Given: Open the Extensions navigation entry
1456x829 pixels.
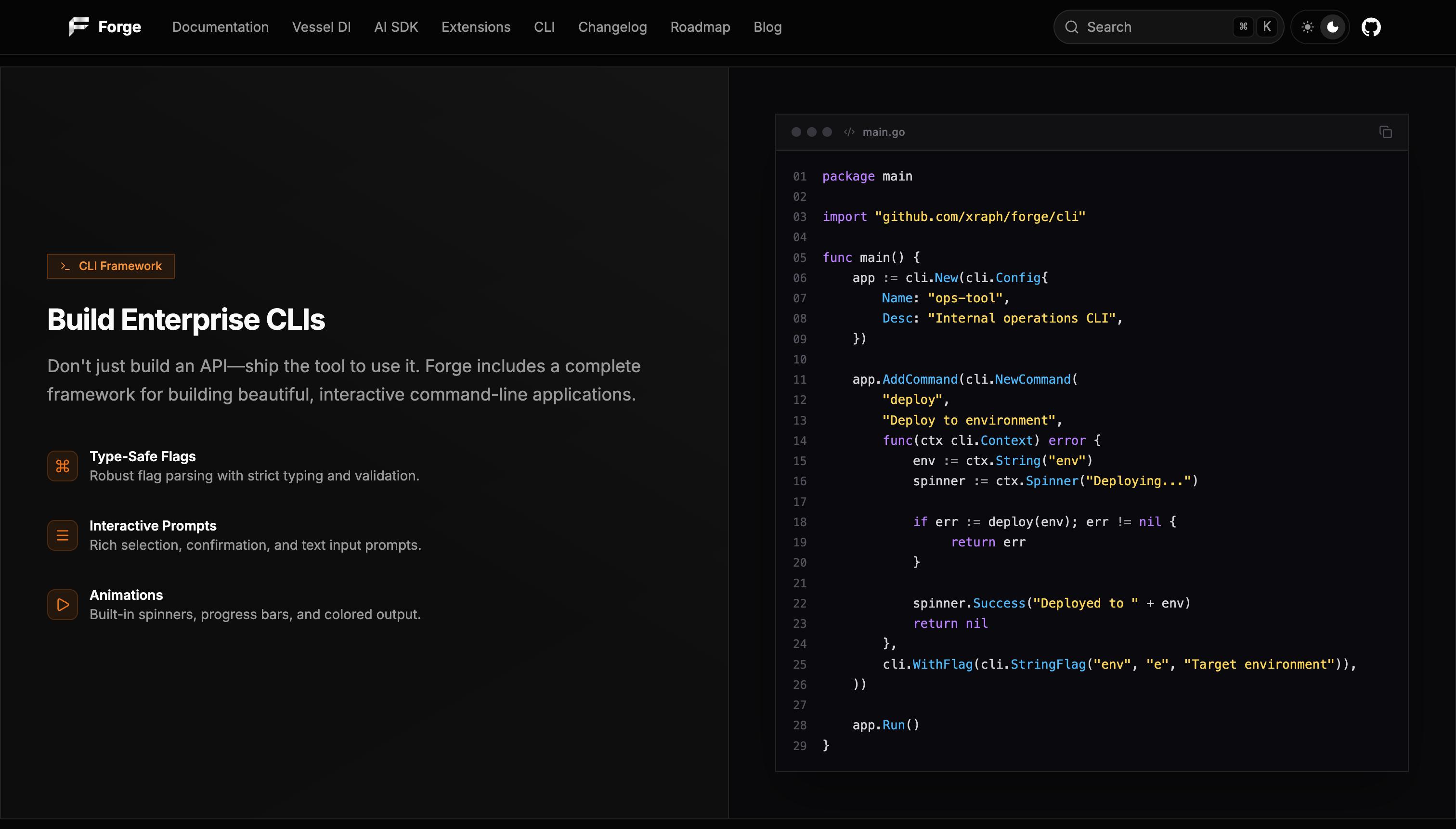Looking at the screenshot, I should click(476, 27).
